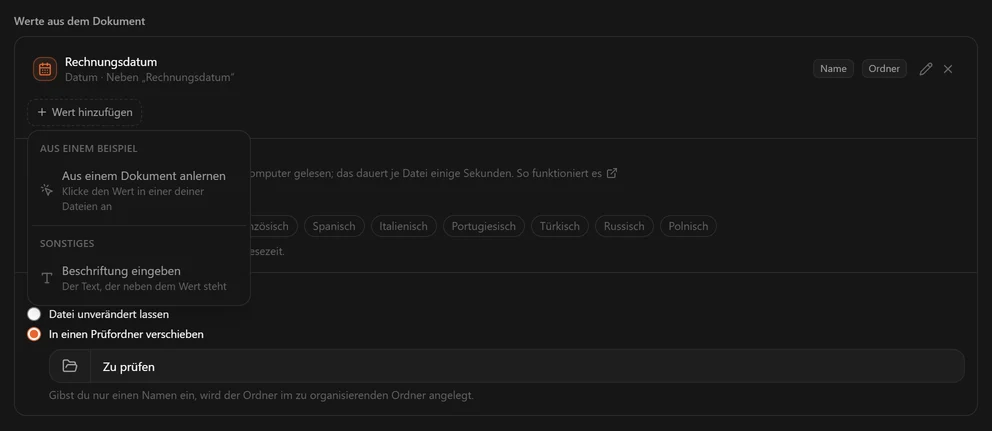
Task: Open the Wert hinzufügen dropdown button
Action: [x=85, y=112]
